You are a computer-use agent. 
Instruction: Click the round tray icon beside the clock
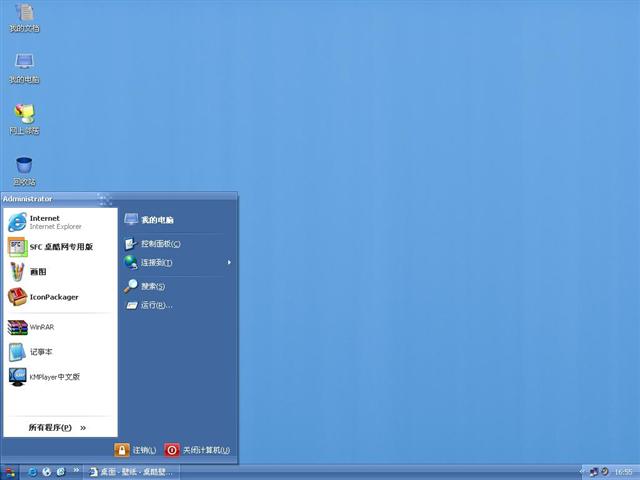(605, 471)
